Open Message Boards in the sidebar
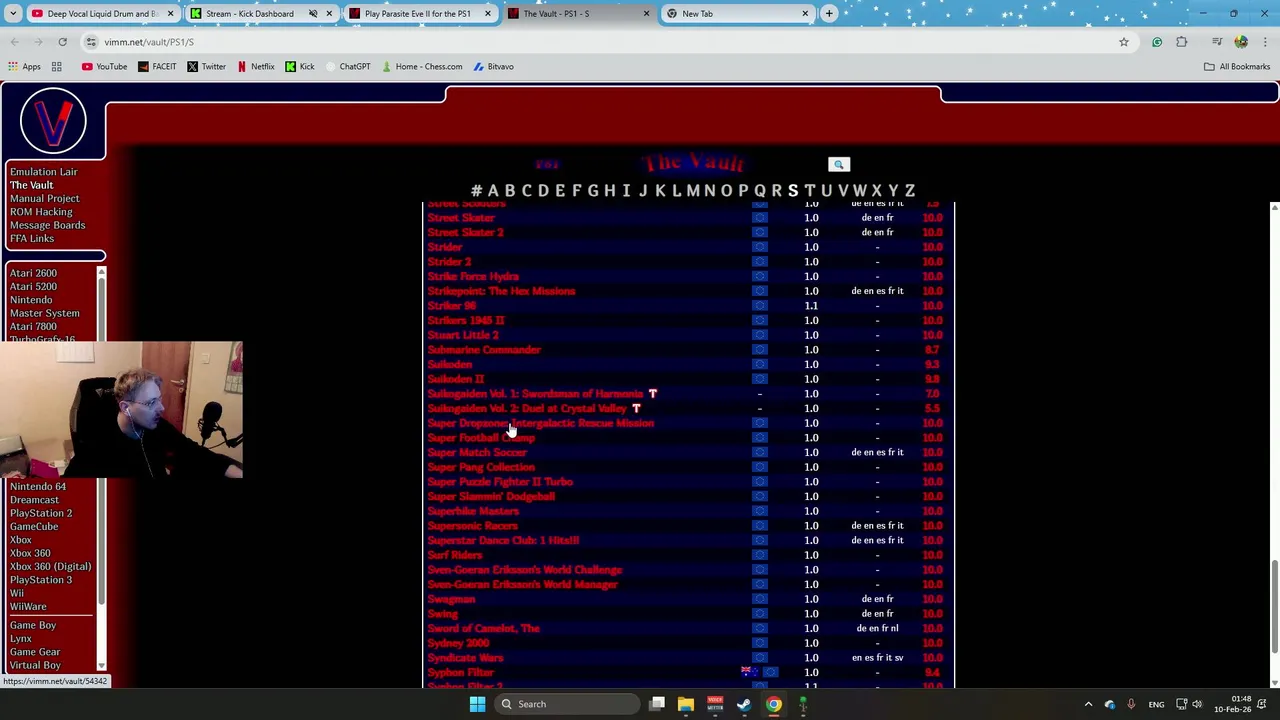 pyautogui.click(x=47, y=226)
